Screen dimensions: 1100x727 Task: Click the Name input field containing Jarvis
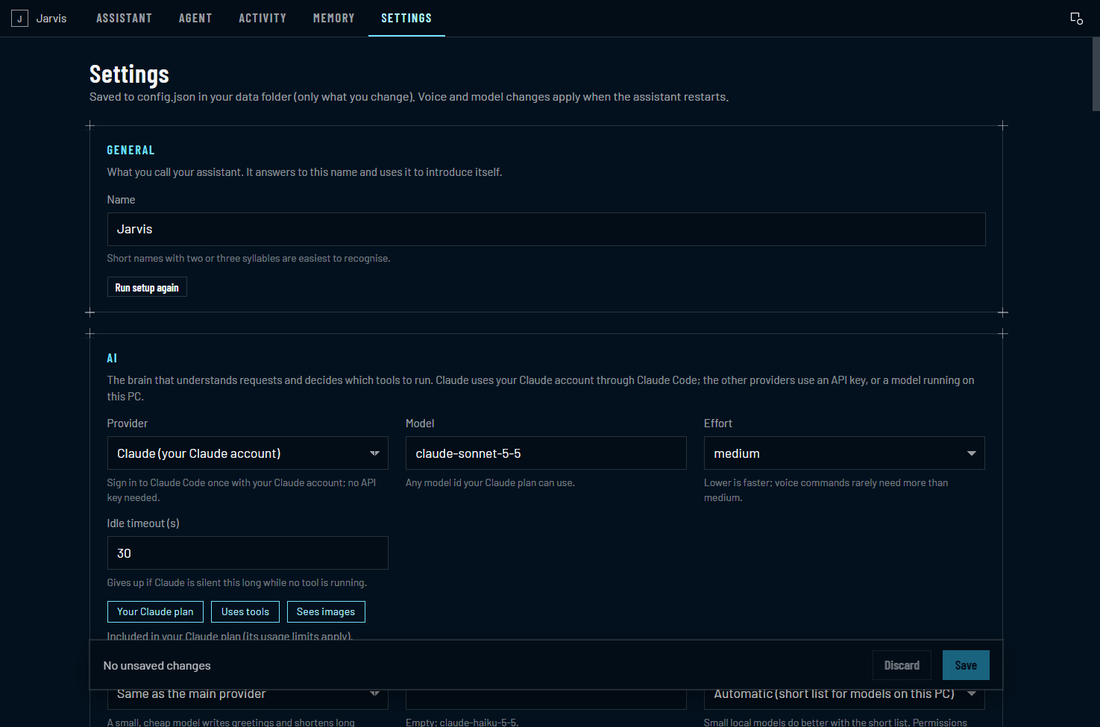coord(546,229)
